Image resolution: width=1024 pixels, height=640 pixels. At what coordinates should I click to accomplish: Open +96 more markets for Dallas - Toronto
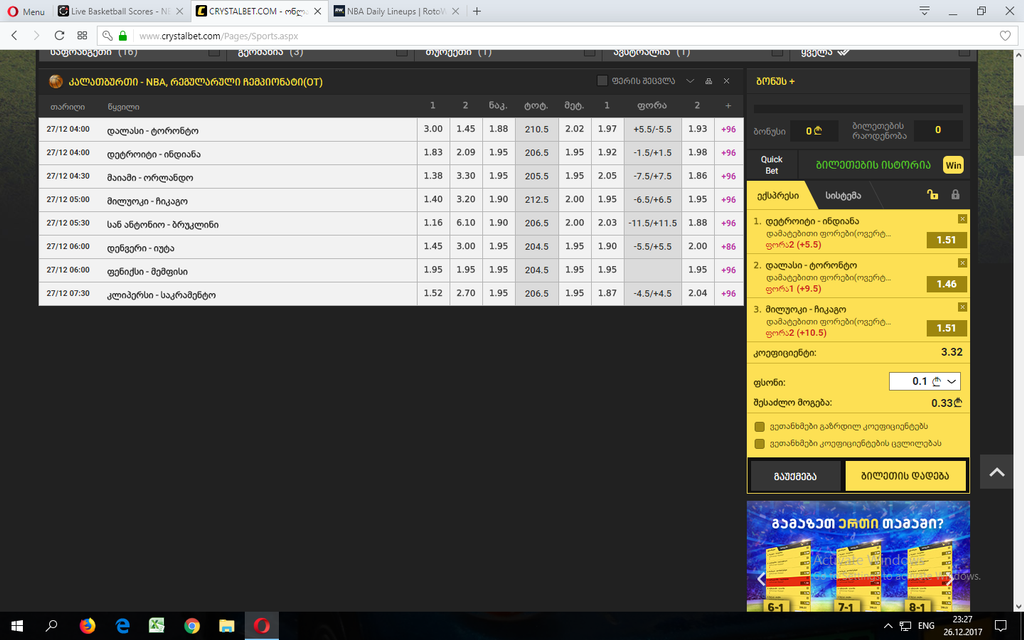tap(729, 129)
